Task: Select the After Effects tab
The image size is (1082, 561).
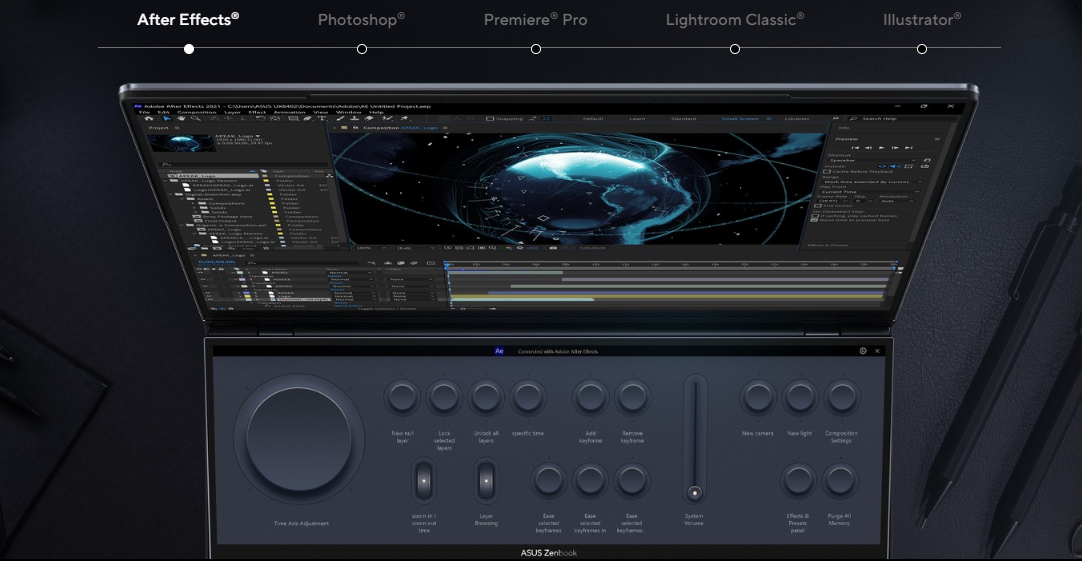Action: pyautogui.click(x=188, y=20)
